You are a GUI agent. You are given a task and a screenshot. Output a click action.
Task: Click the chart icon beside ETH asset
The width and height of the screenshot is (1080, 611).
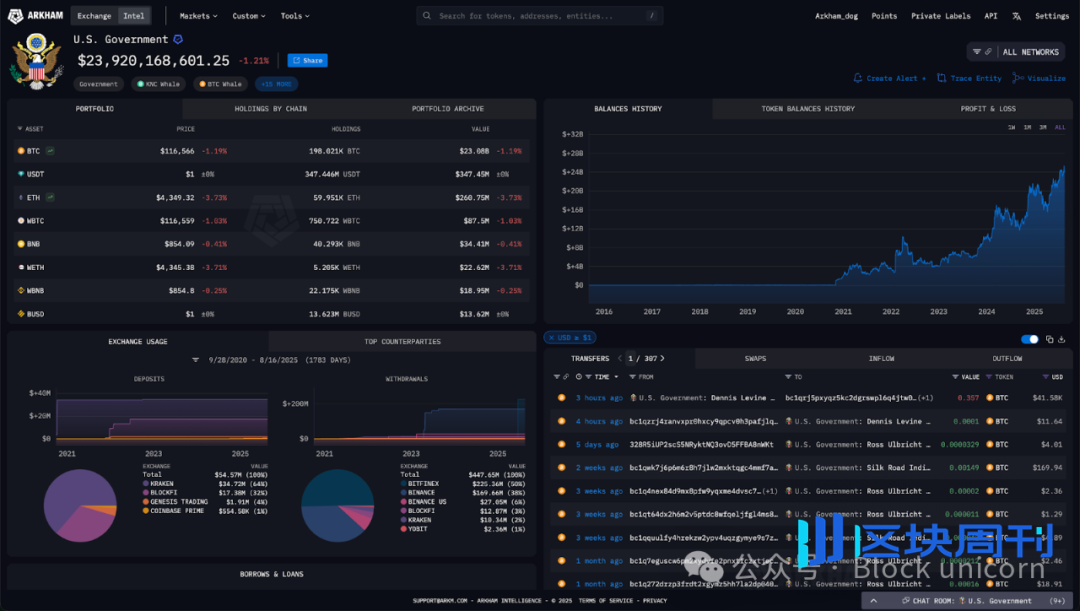pos(50,197)
